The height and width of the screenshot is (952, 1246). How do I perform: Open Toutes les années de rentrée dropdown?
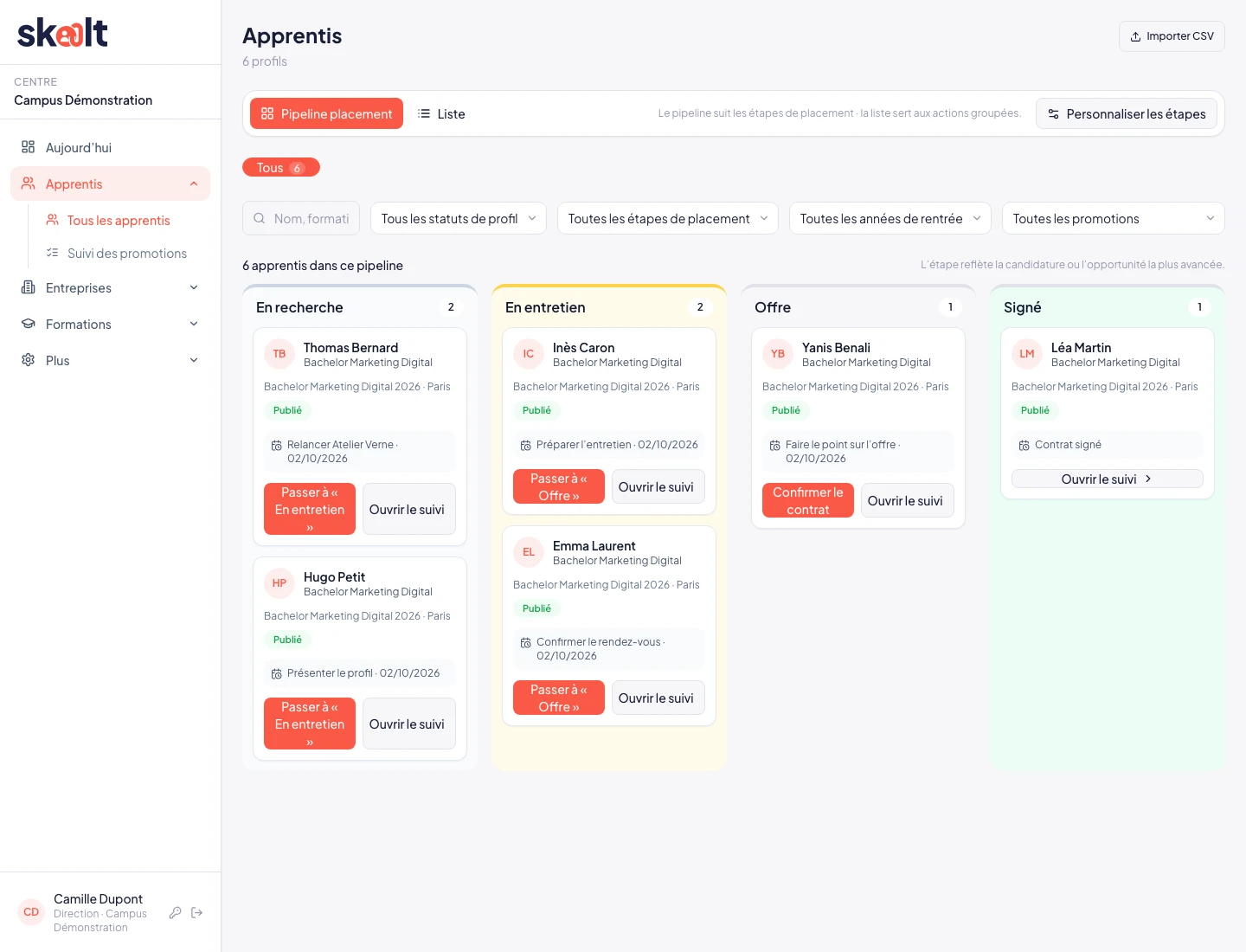point(890,218)
